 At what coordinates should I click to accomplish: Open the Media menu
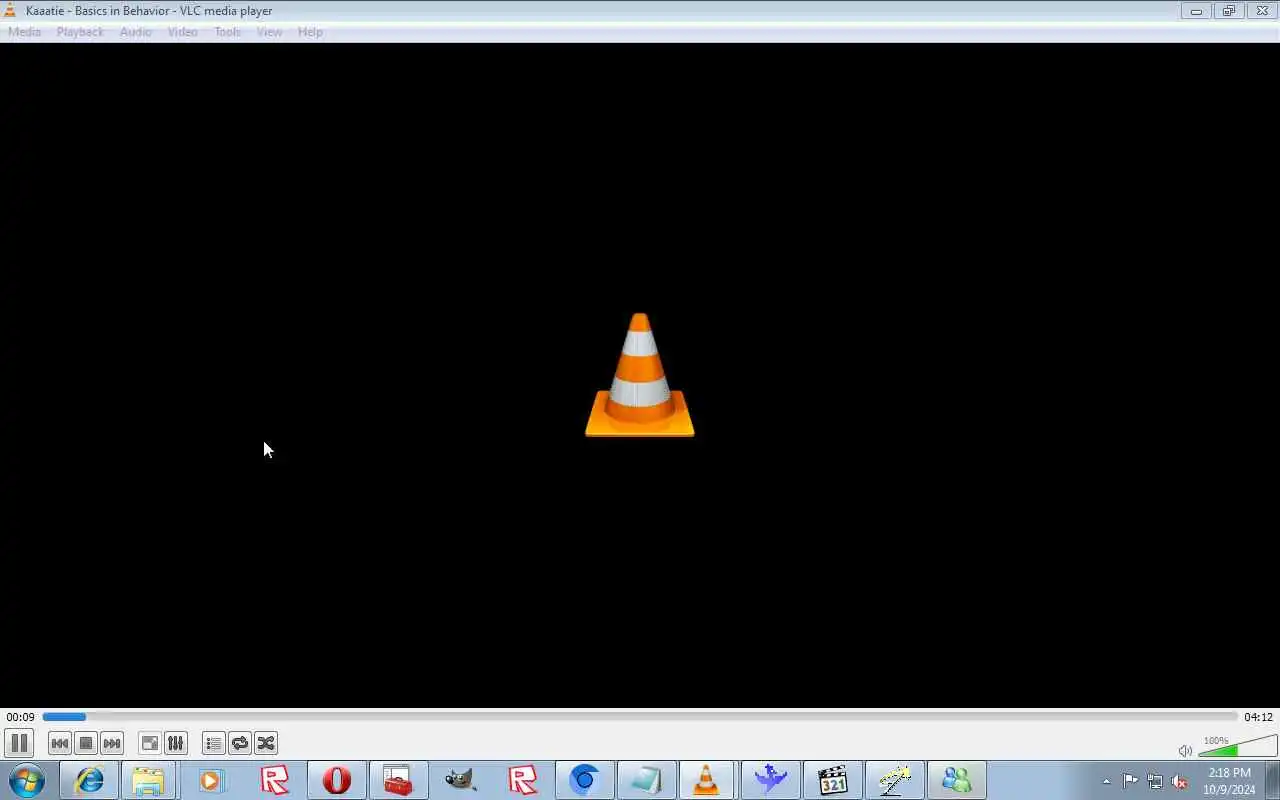25,32
